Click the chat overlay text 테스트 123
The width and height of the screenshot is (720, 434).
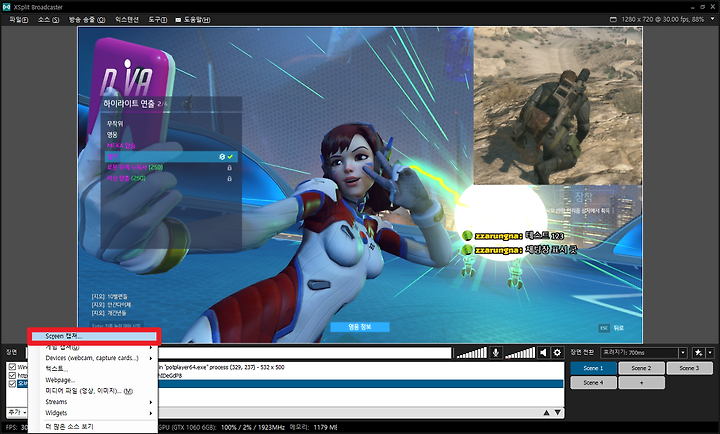(545, 236)
